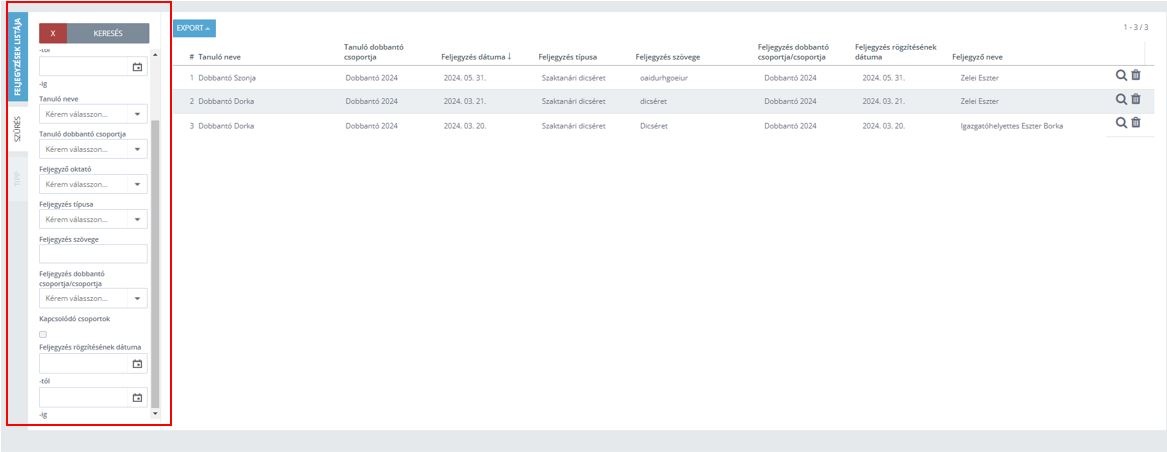1167x452 pixels.
Task: Delete the note by Igazgatóhelyettes Eszter Borka
Action: (x=1136, y=123)
